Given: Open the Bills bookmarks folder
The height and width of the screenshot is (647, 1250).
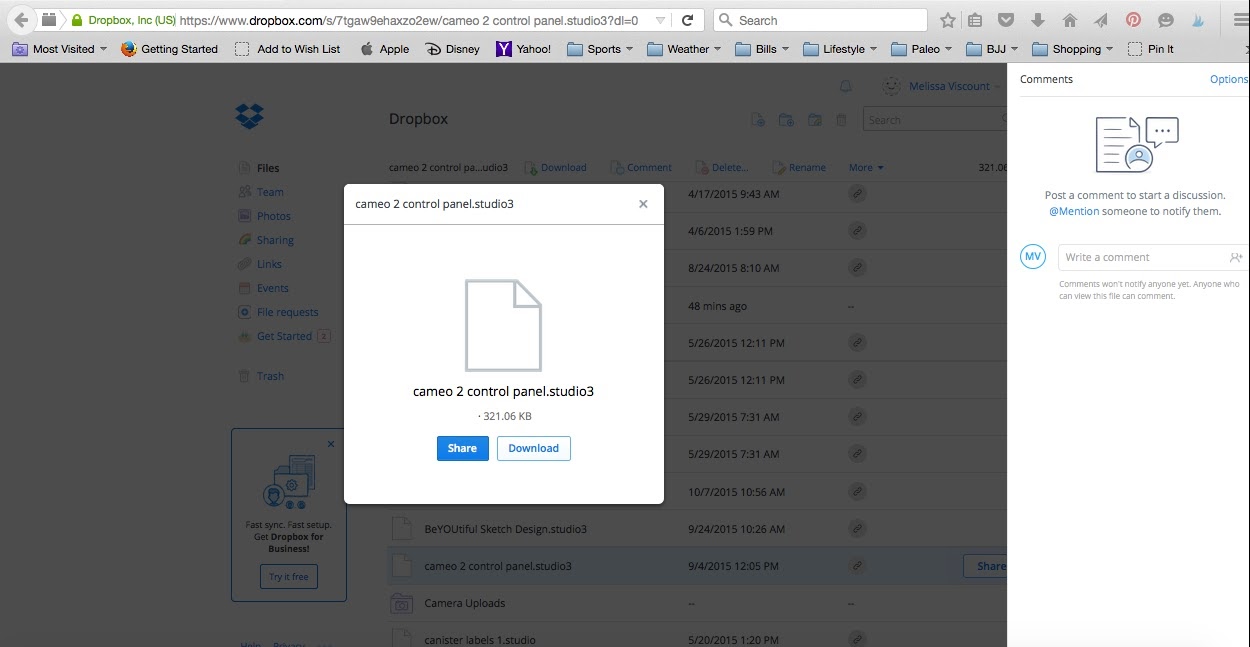Looking at the screenshot, I should tap(762, 49).
